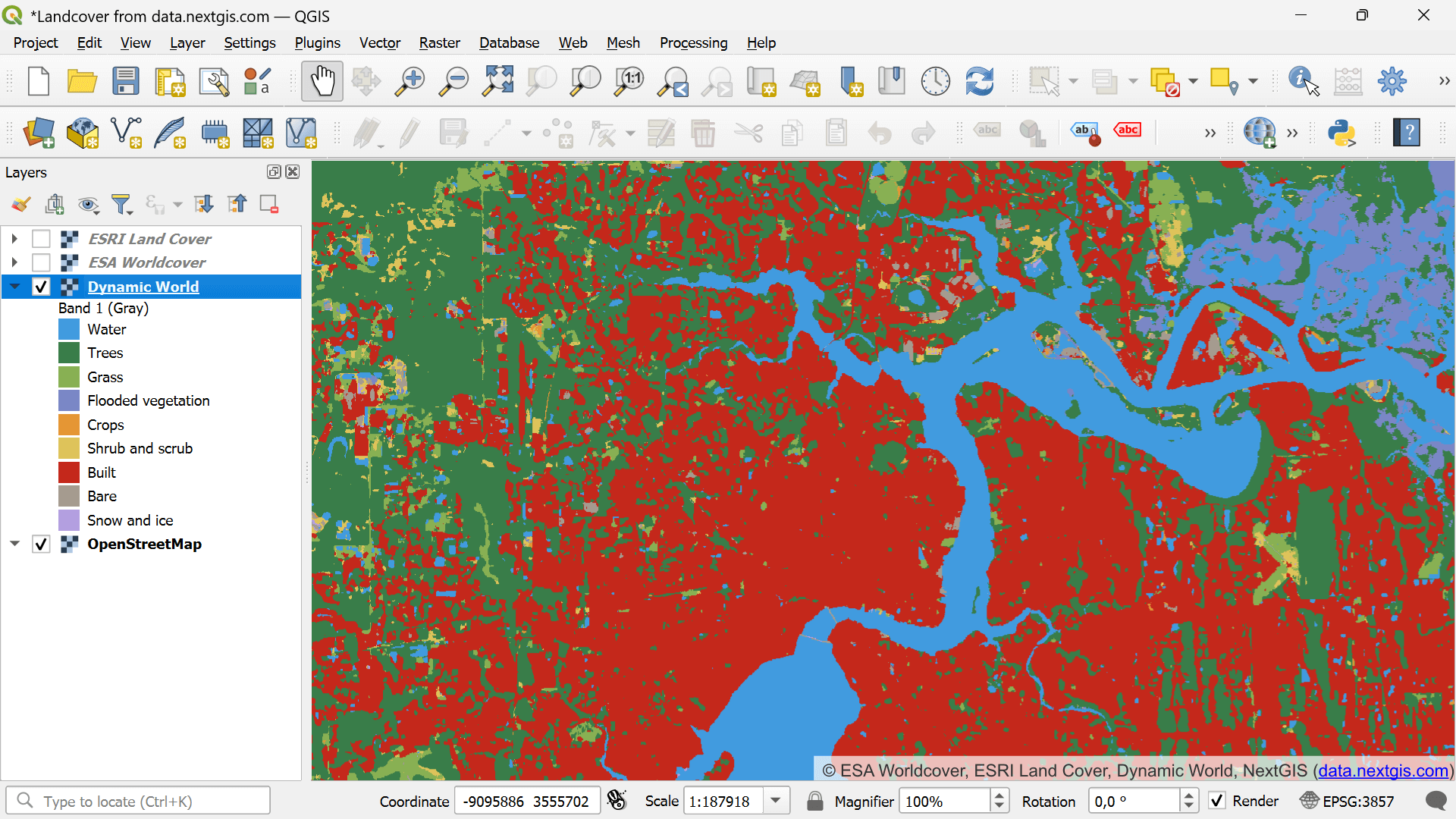The height and width of the screenshot is (819, 1456).
Task: Open the Manage Map Themes eye icon
Action: (88, 204)
